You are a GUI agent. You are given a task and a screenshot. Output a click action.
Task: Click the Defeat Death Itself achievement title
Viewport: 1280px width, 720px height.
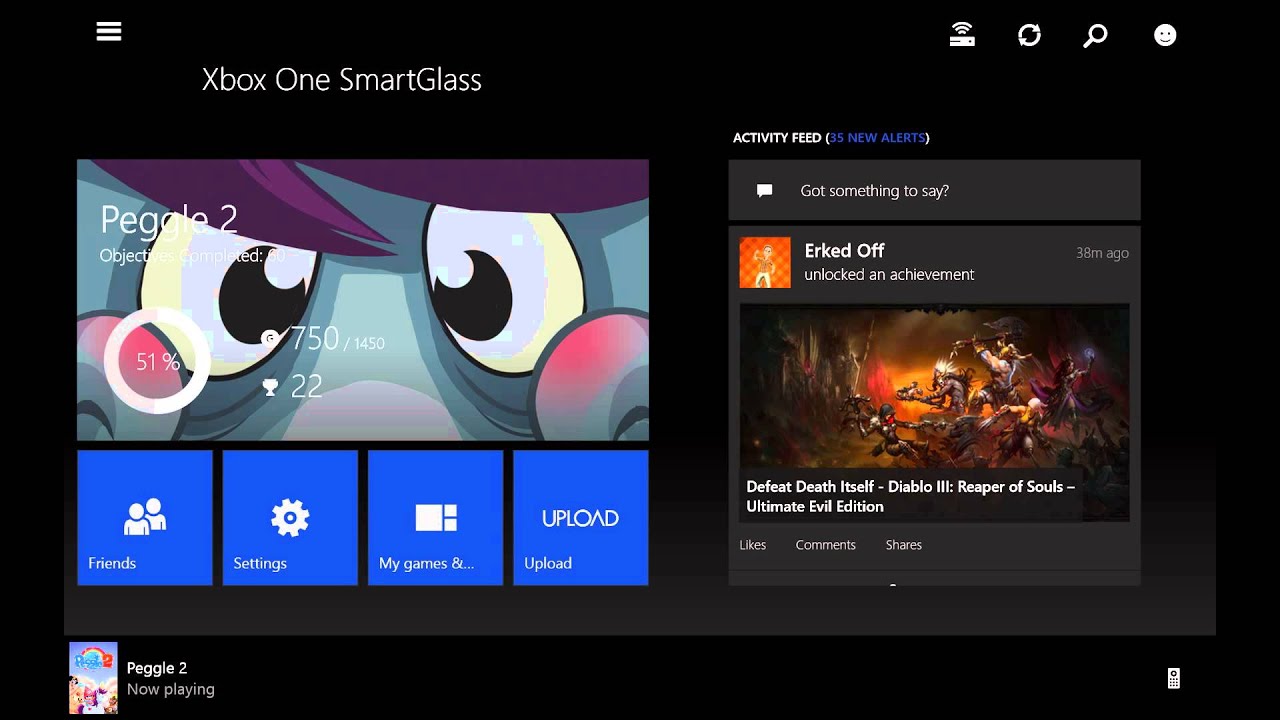911,496
